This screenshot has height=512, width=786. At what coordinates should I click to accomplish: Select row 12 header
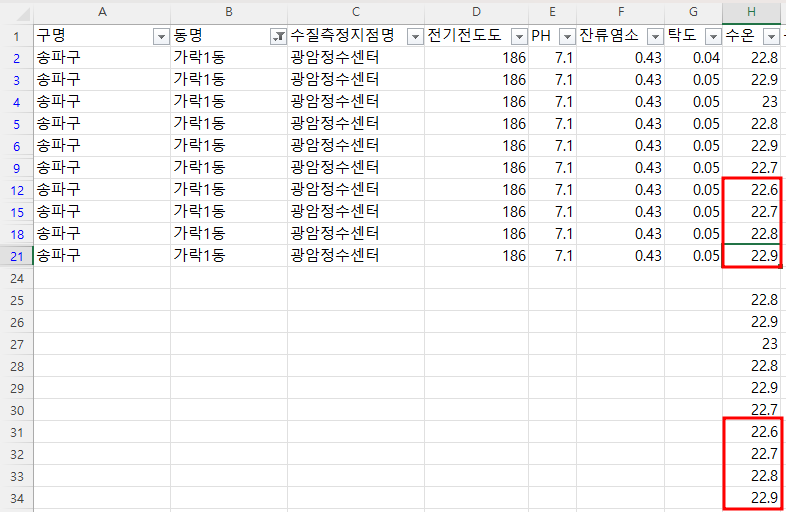17,190
